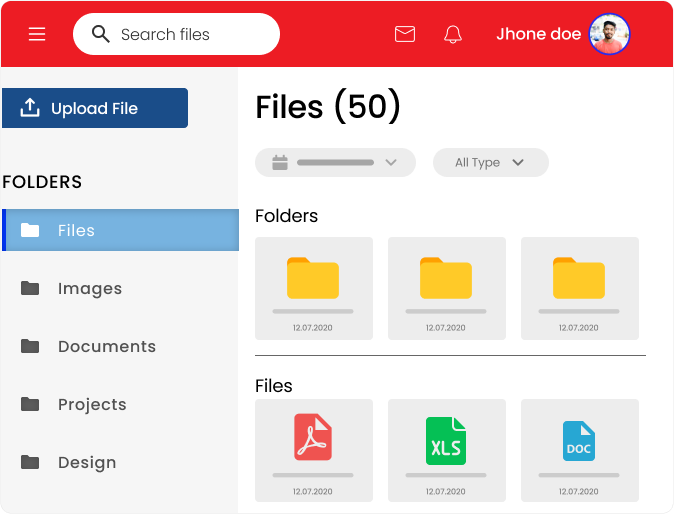Click the Upload File button
The height and width of the screenshot is (514, 674).
coord(95,108)
